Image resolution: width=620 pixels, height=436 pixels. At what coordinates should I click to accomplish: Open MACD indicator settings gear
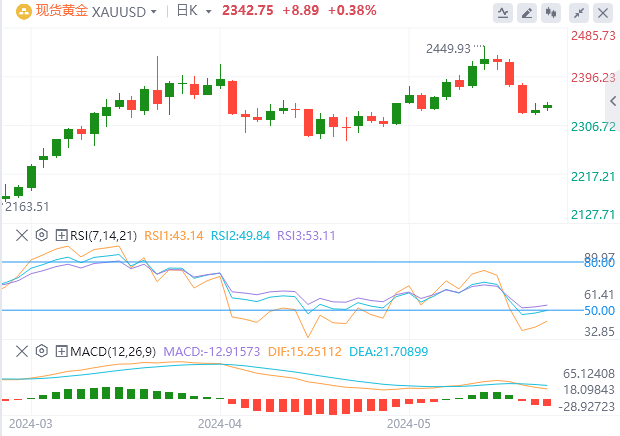click(x=41, y=351)
